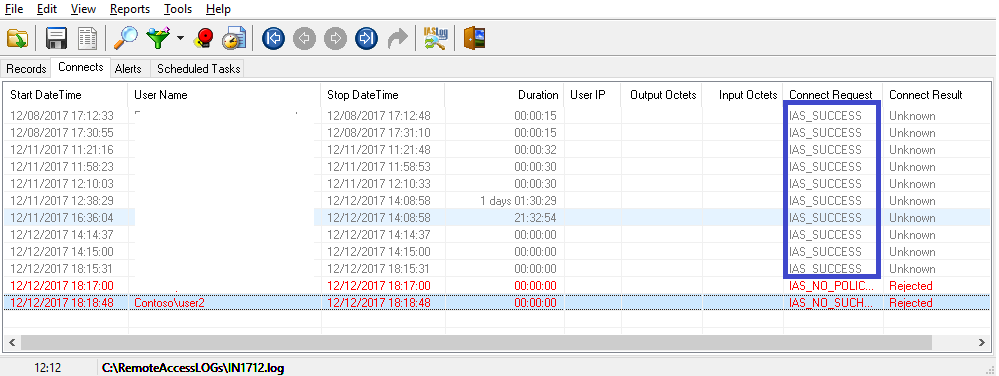Viewport: 999px width, 376px height.
Task: Open log file with the folder icon
Action: [x=17, y=38]
